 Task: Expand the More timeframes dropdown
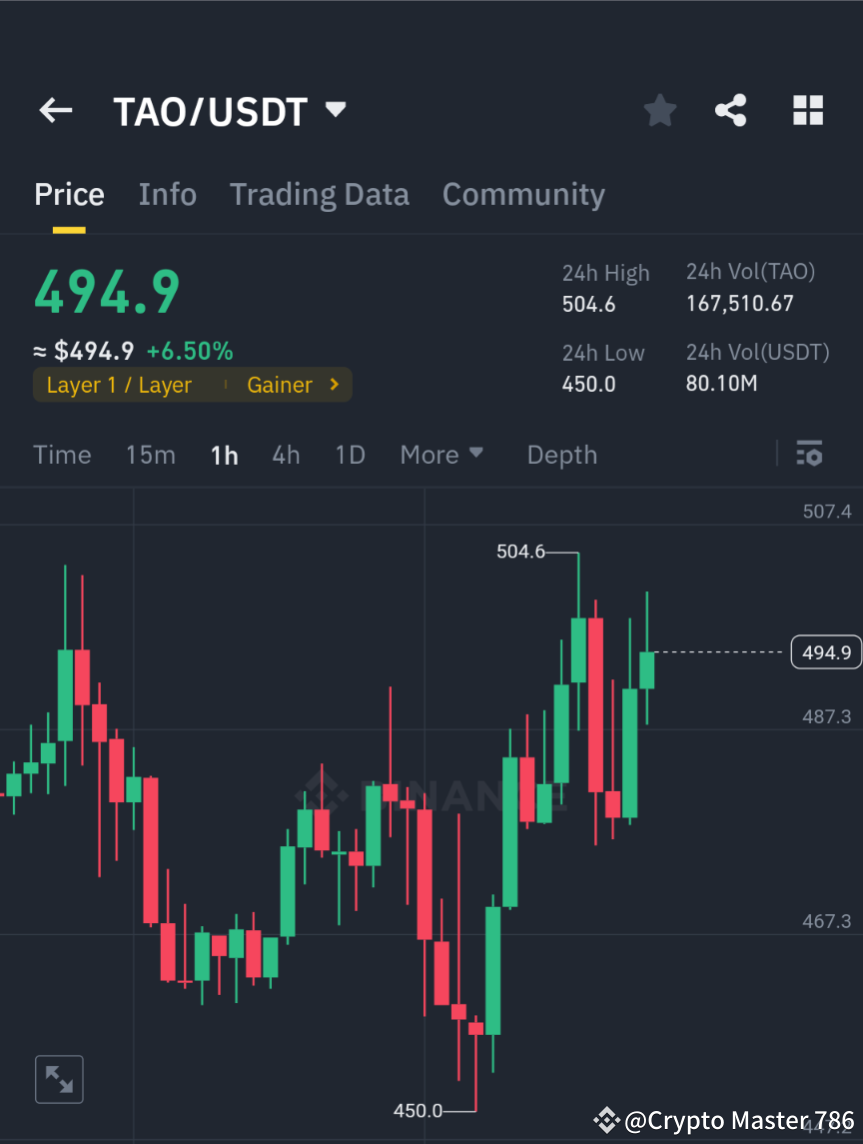pos(441,454)
